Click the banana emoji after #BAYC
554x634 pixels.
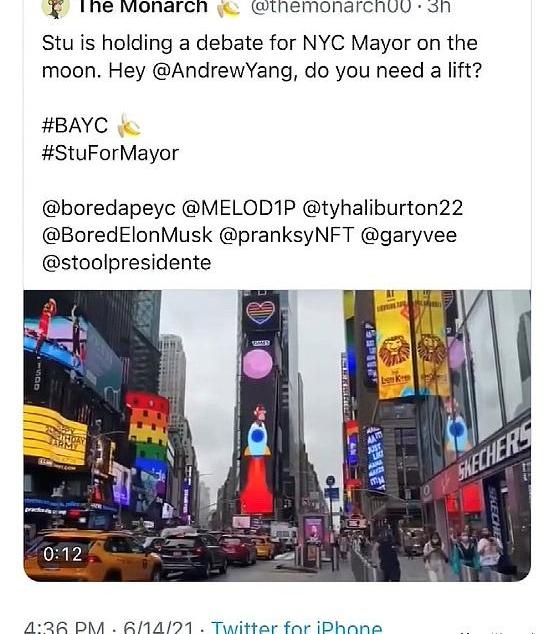pyautogui.click(x=129, y=125)
